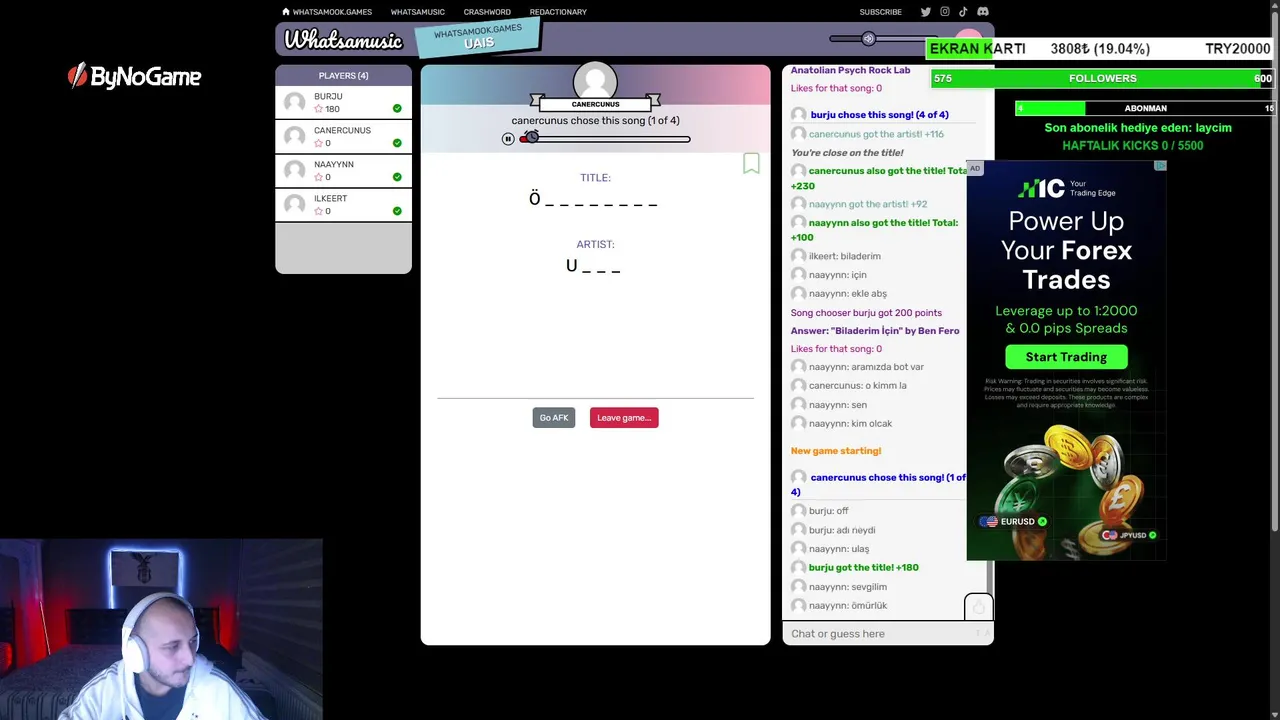Click the 'New game starting!' chat message
This screenshot has width=1280, height=720.
point(836,451)
